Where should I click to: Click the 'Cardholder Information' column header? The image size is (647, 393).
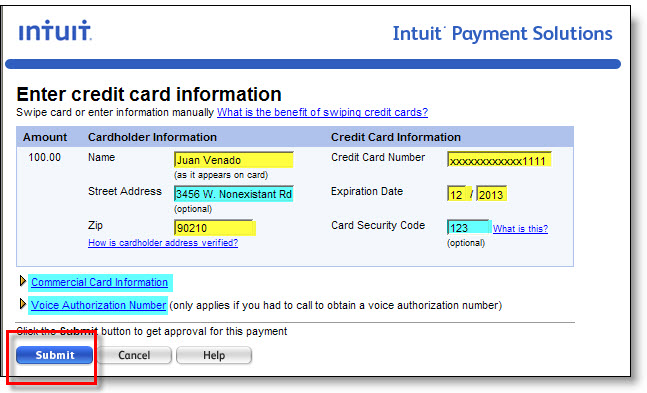tap(152, 137)
